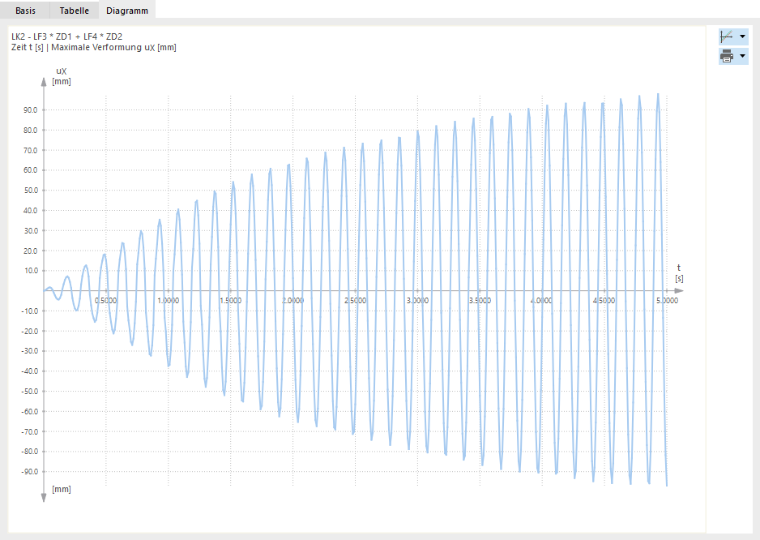Click the 5.0000 time axis label
This screenshot has height=540, width=760.
coord(667,301)
